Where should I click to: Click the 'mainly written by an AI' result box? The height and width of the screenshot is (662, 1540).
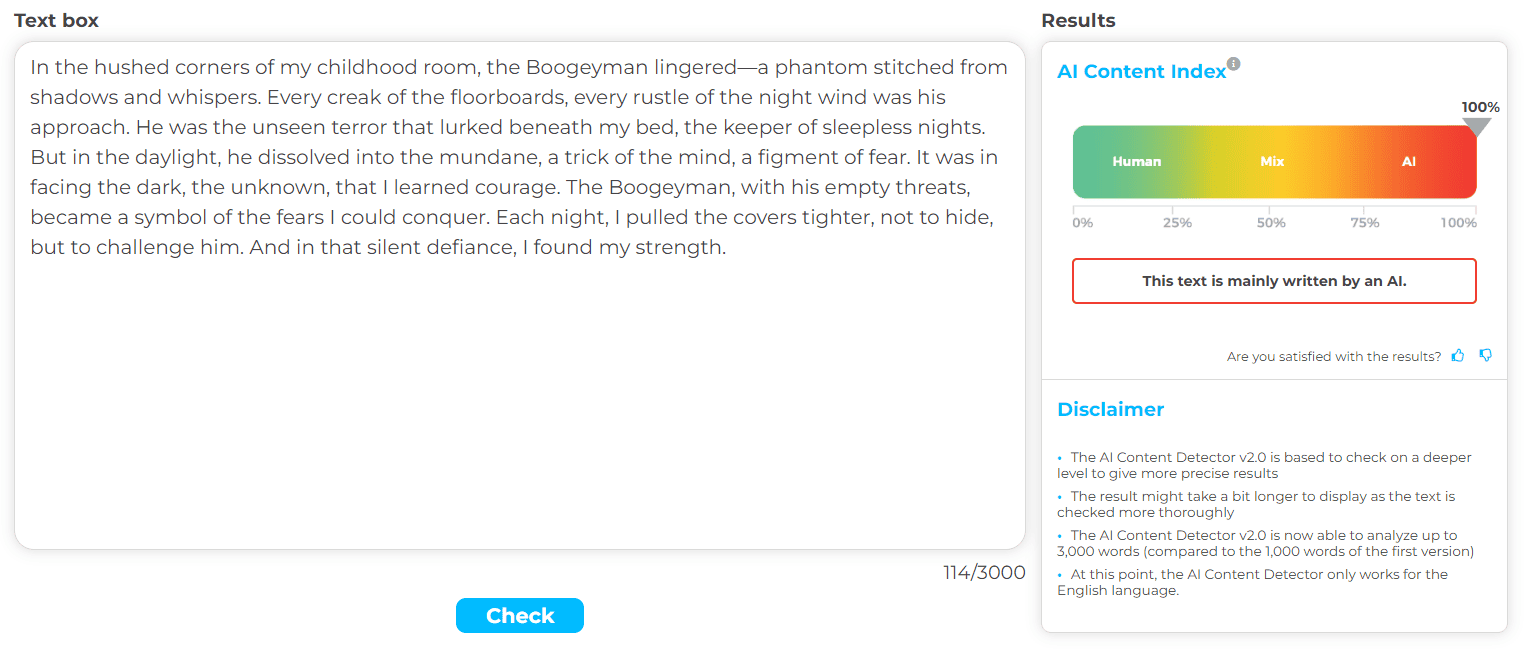click(x=1274, y=281)
